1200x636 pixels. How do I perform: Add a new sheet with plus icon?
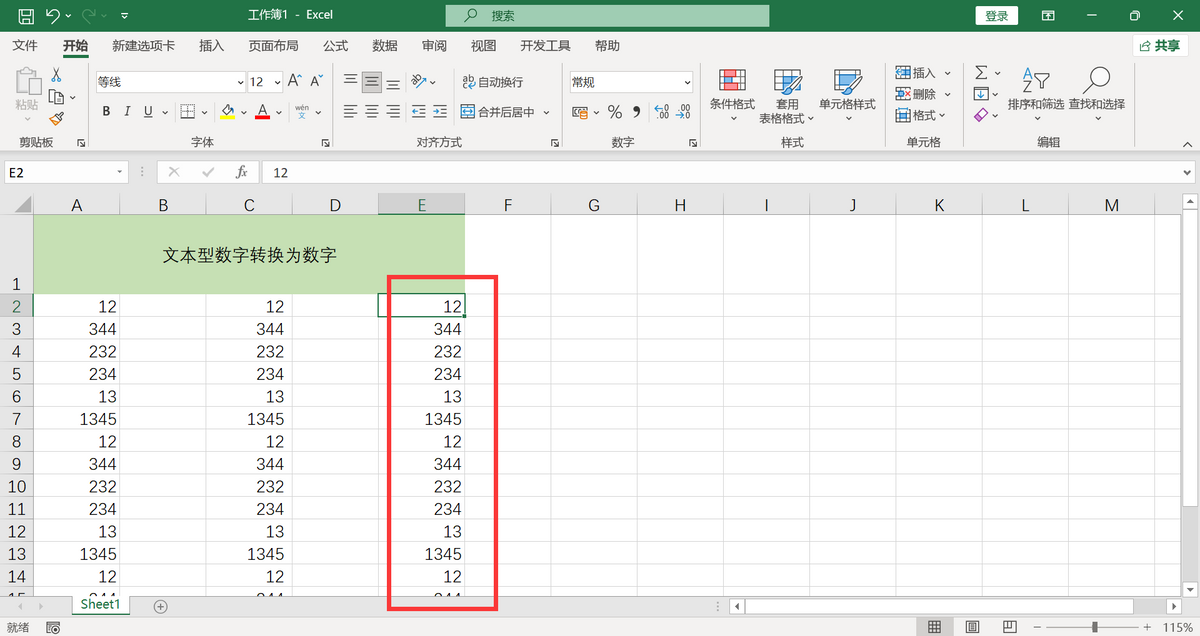(x=161, y=606)
